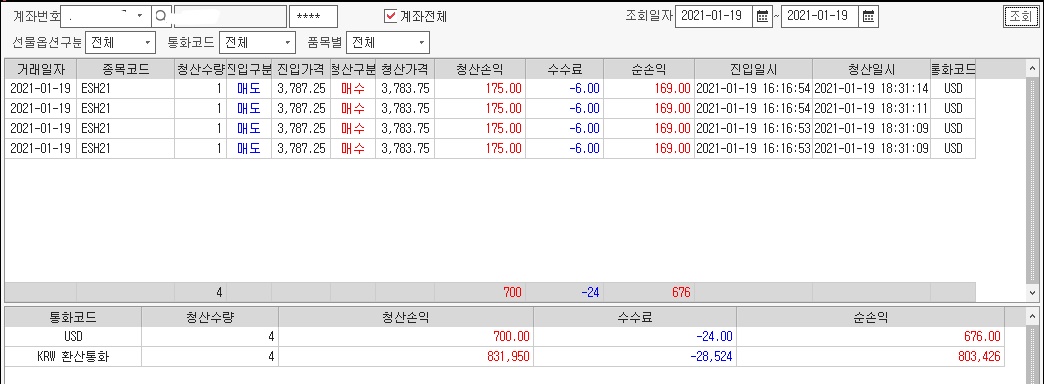Click the password field showing asterisks
Screen dimensions: 1044x384
pyautogui.click(x=314, y=16)
